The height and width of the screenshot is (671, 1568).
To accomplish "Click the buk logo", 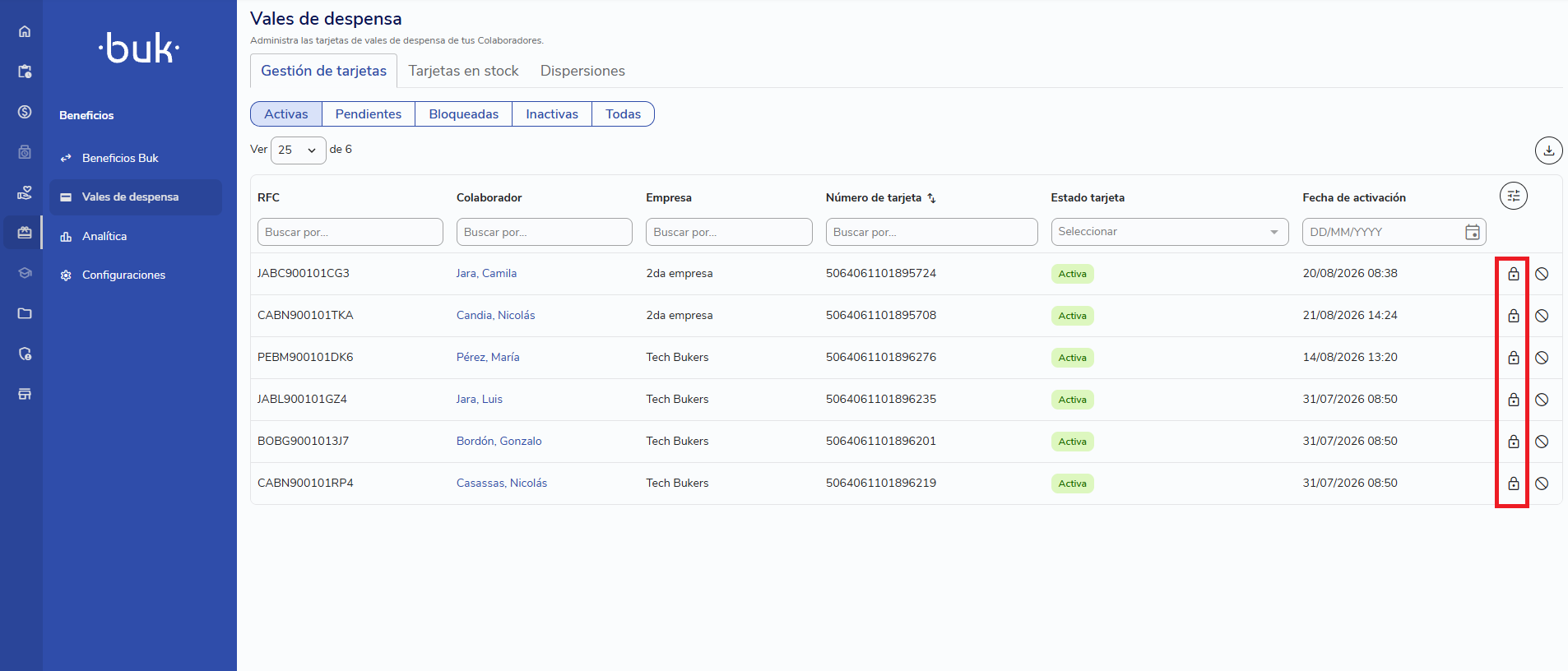I will (x=139, y=49).
